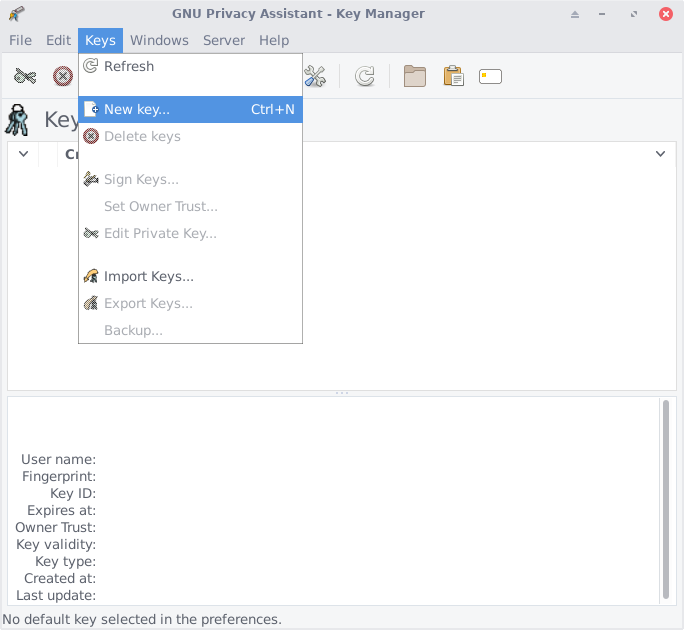
Task: Select Import Keys... menu entry
Action: tap(148, 276)
